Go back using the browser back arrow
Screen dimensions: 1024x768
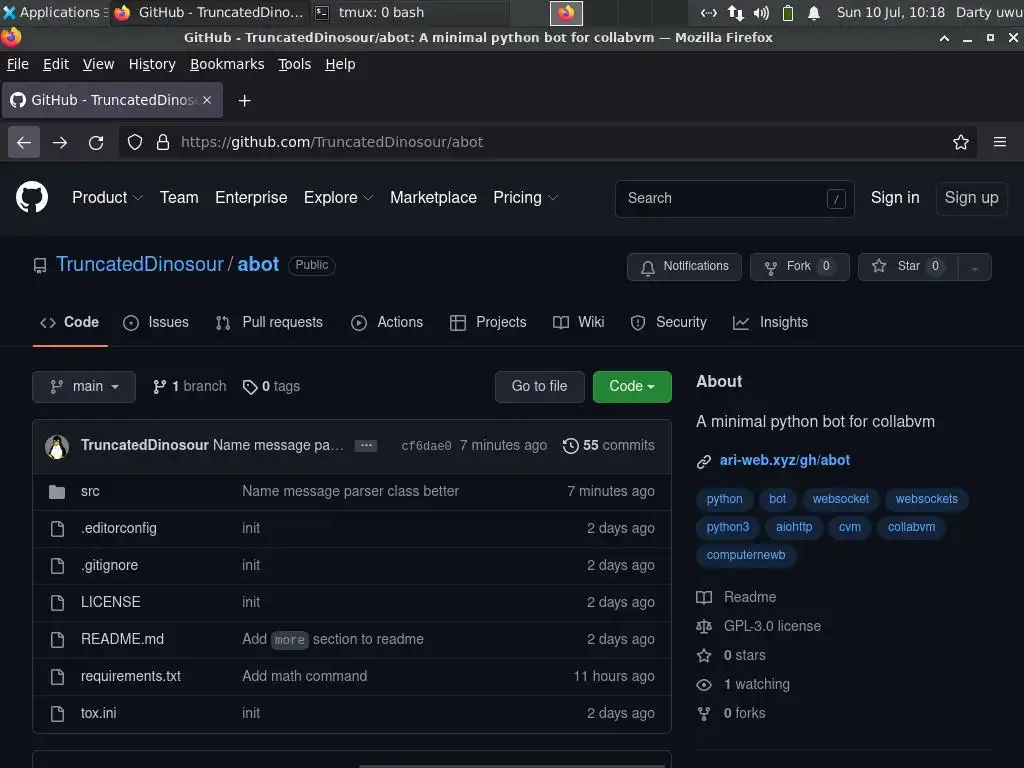(24, 142)
